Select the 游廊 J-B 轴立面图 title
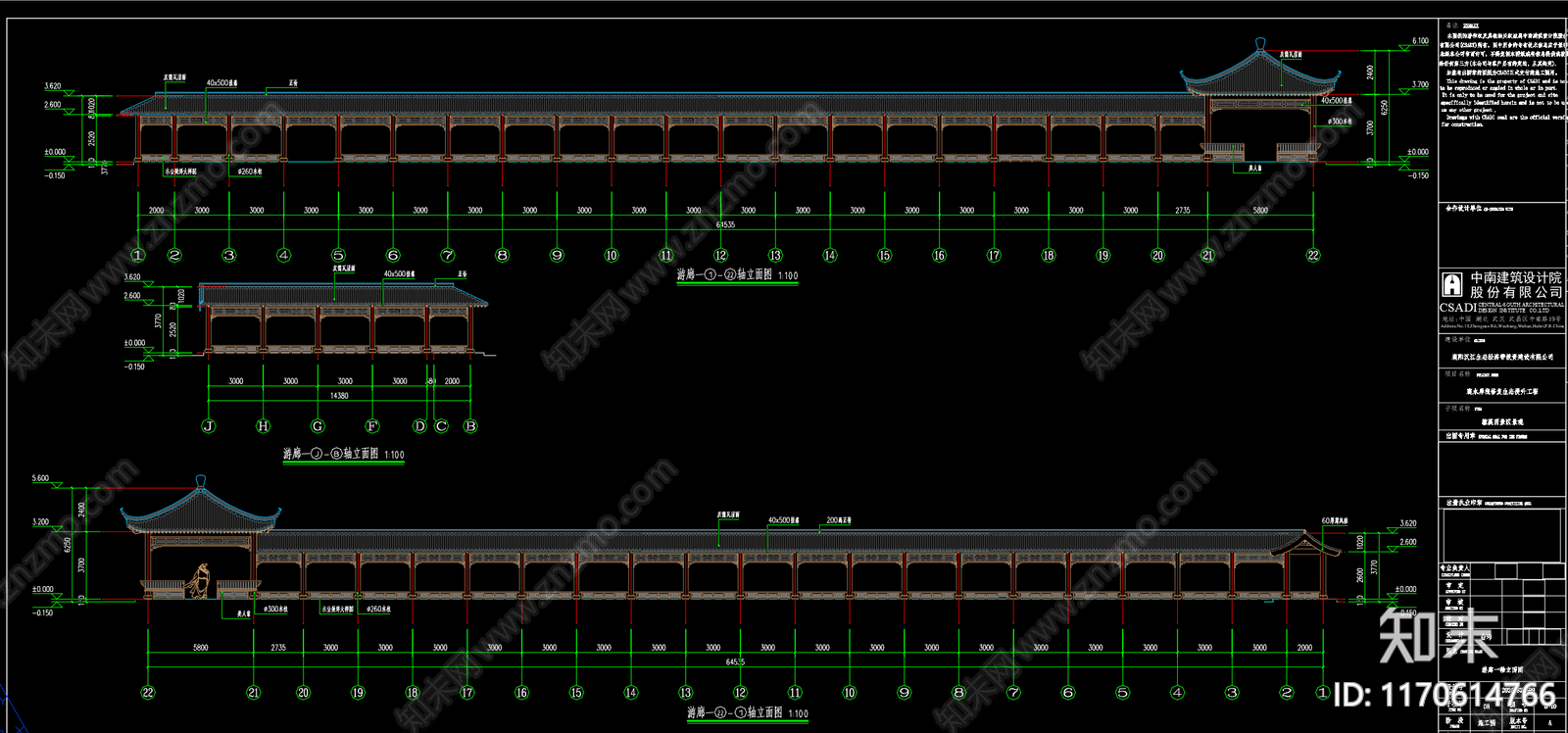The height and width of the screenshot is (733, 1568). point(344,454)
